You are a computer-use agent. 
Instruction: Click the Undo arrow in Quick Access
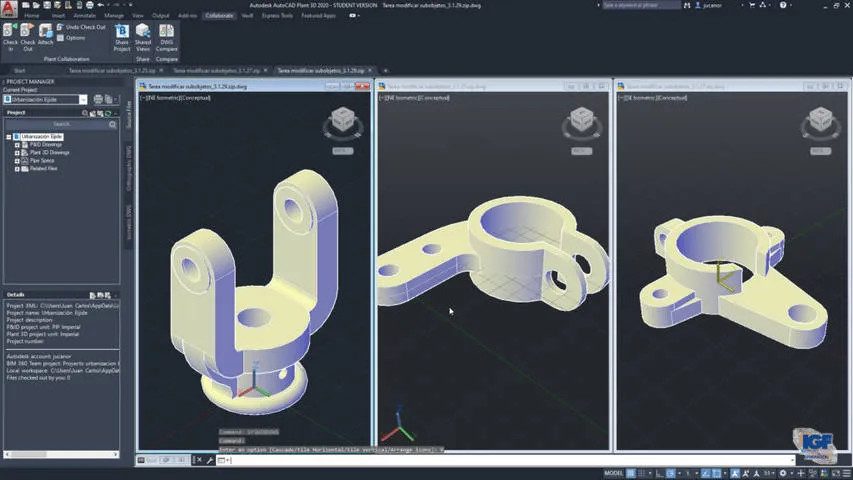tap(101, 5)
